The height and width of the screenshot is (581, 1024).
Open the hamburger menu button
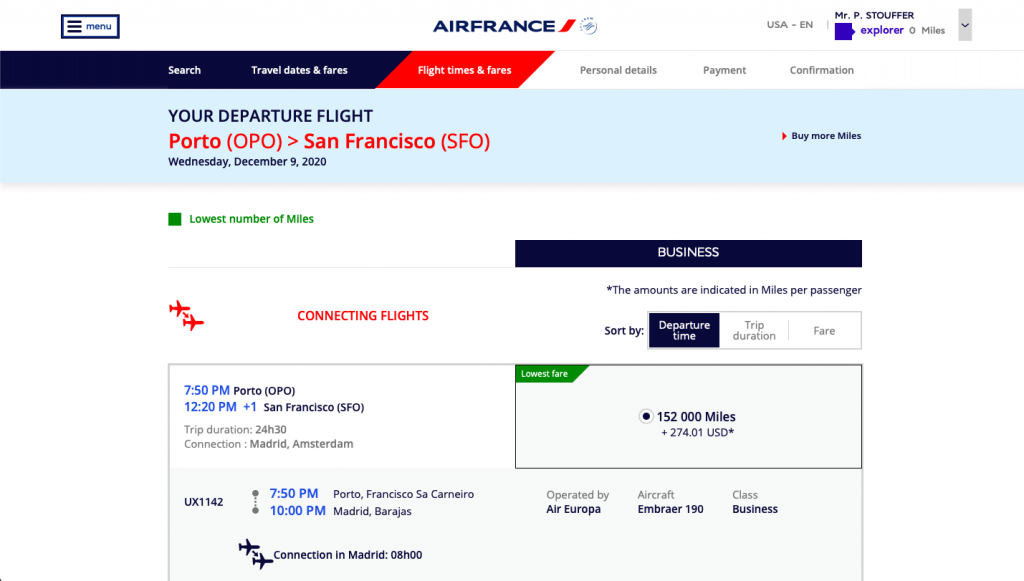(90, 26)
